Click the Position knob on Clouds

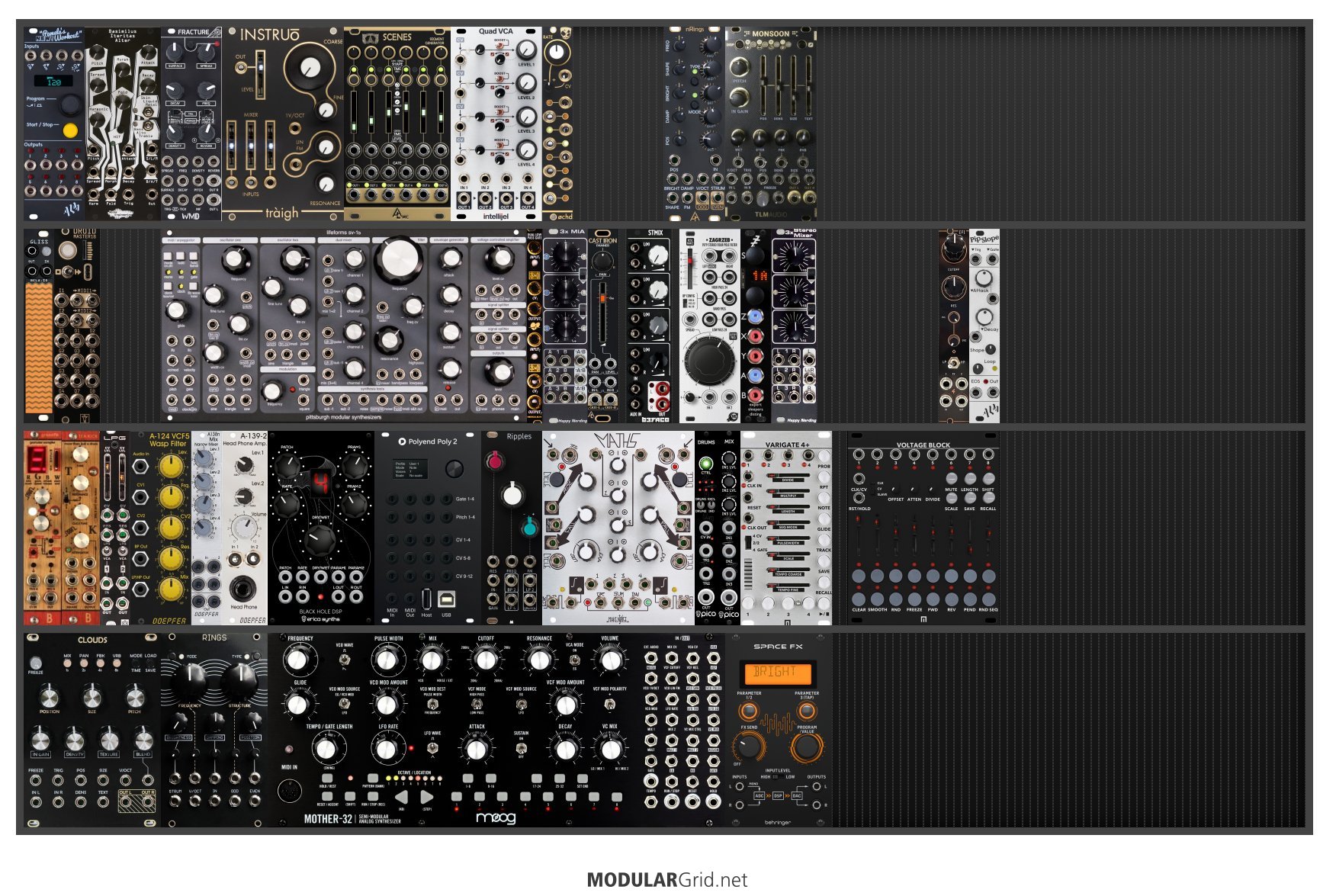pyautogui.click(x=50, y=696)
